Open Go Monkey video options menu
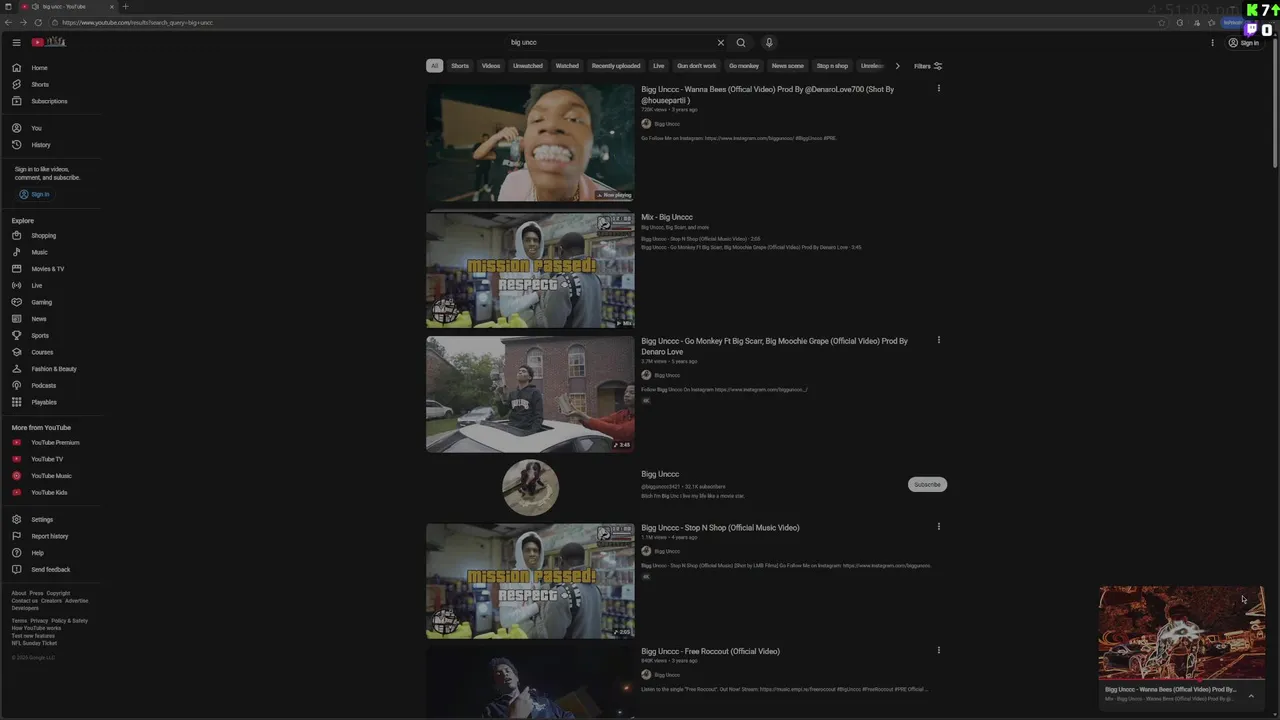The height and width of the screenshot is (720, 1280). [938, 340]
